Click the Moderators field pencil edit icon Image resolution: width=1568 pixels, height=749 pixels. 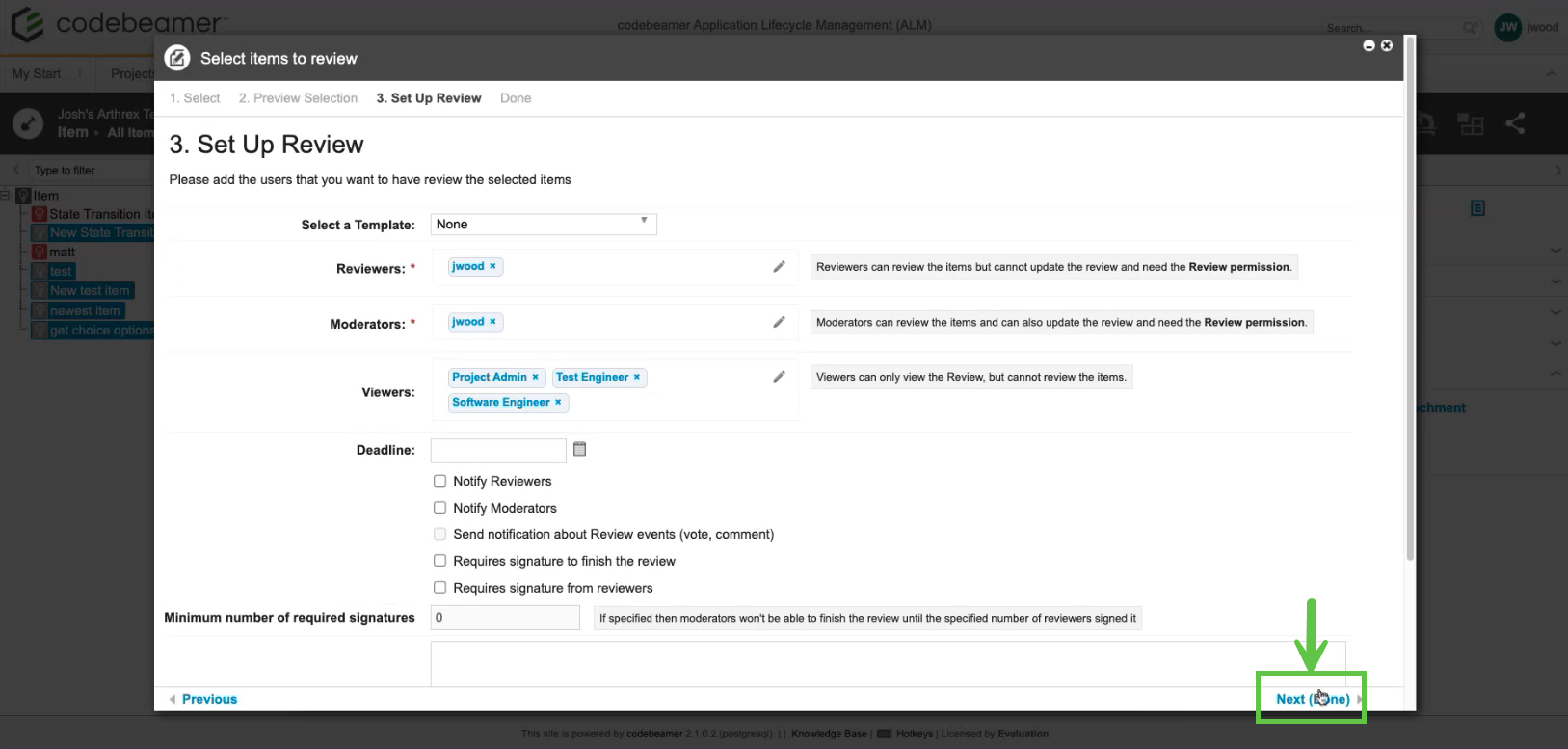(779, 322)
